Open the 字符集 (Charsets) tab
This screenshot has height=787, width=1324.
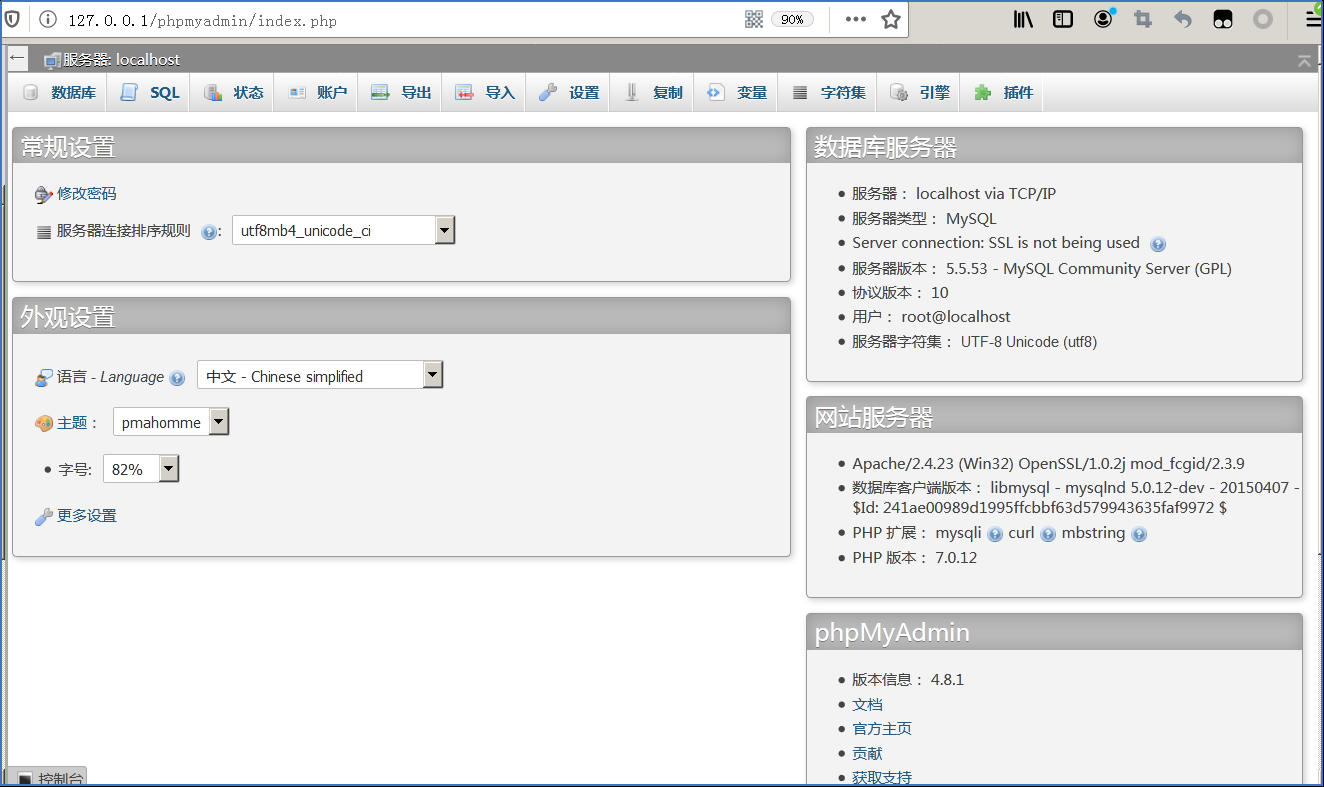tap(829, 92)
